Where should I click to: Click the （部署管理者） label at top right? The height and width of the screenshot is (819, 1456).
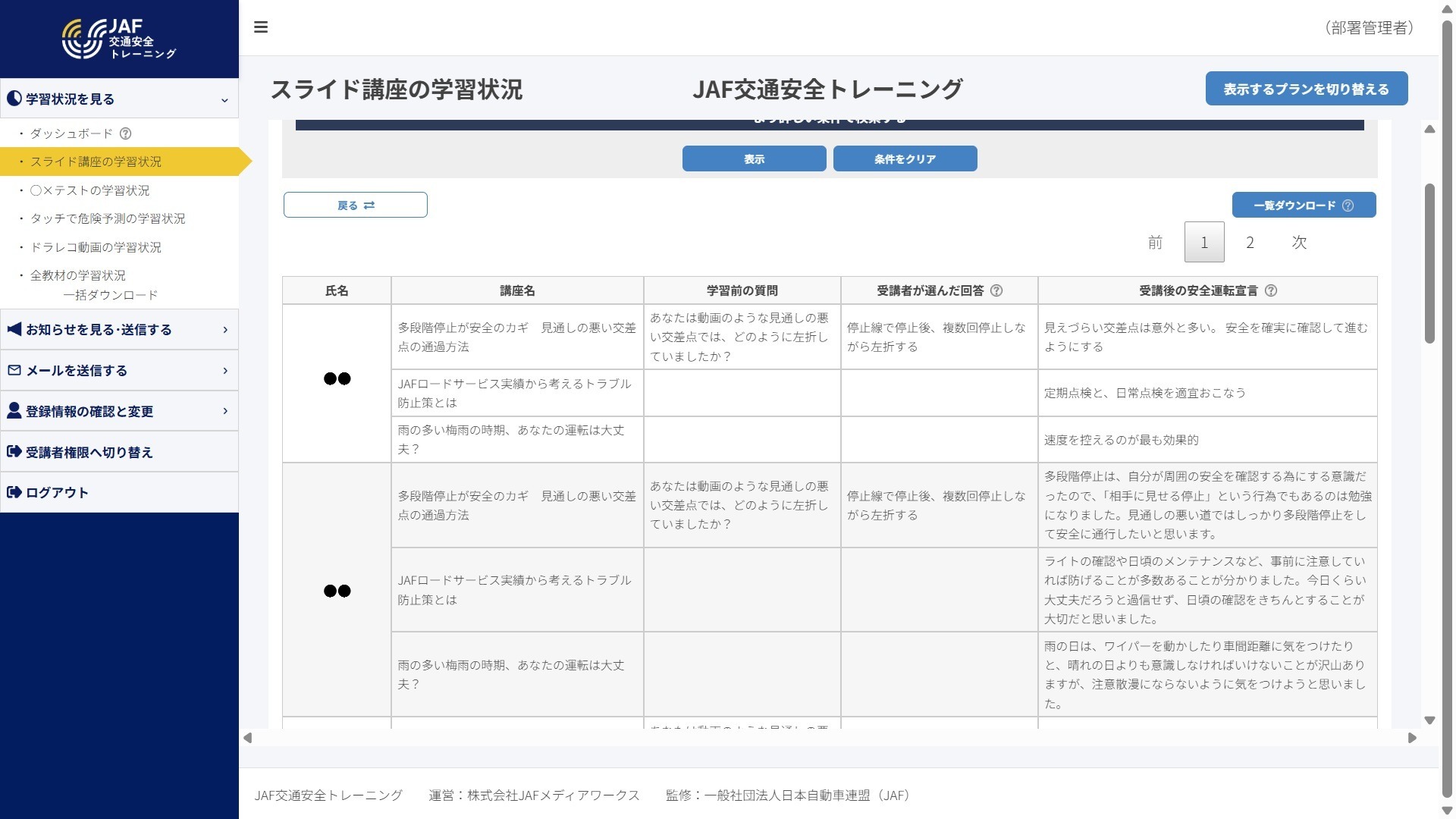click(x=1369, y=28)
